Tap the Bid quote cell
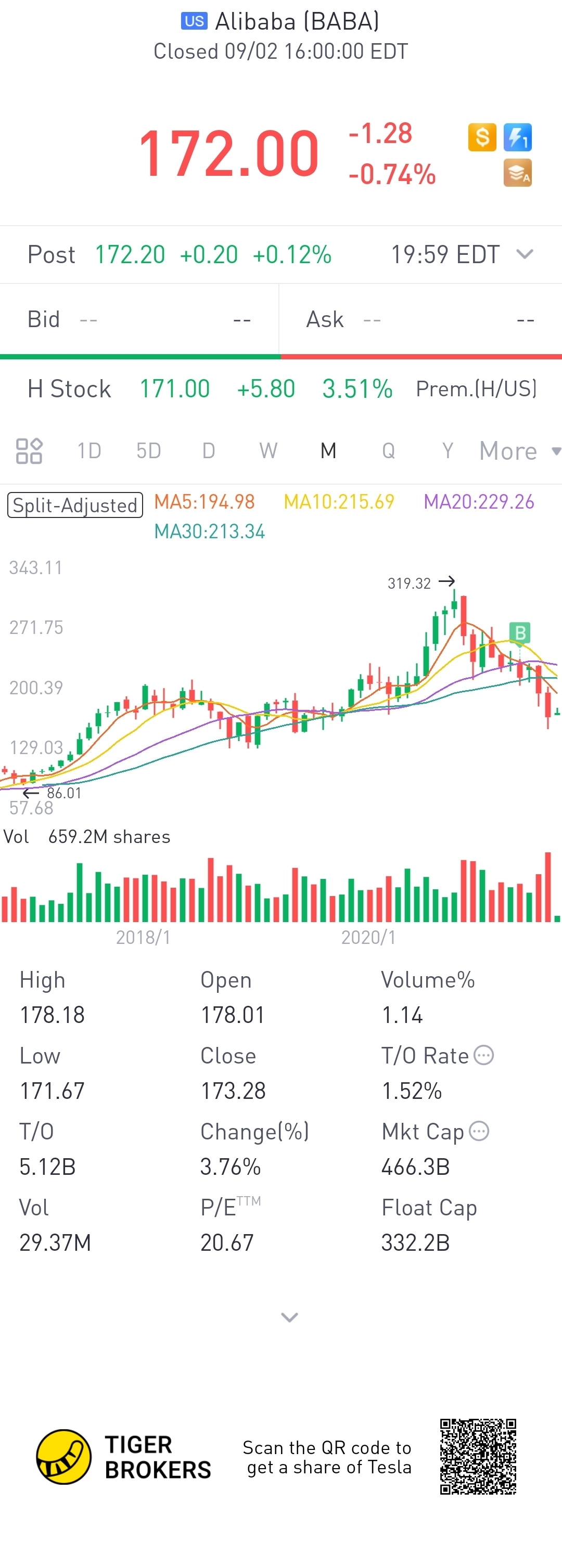 [x=139, y=319]
